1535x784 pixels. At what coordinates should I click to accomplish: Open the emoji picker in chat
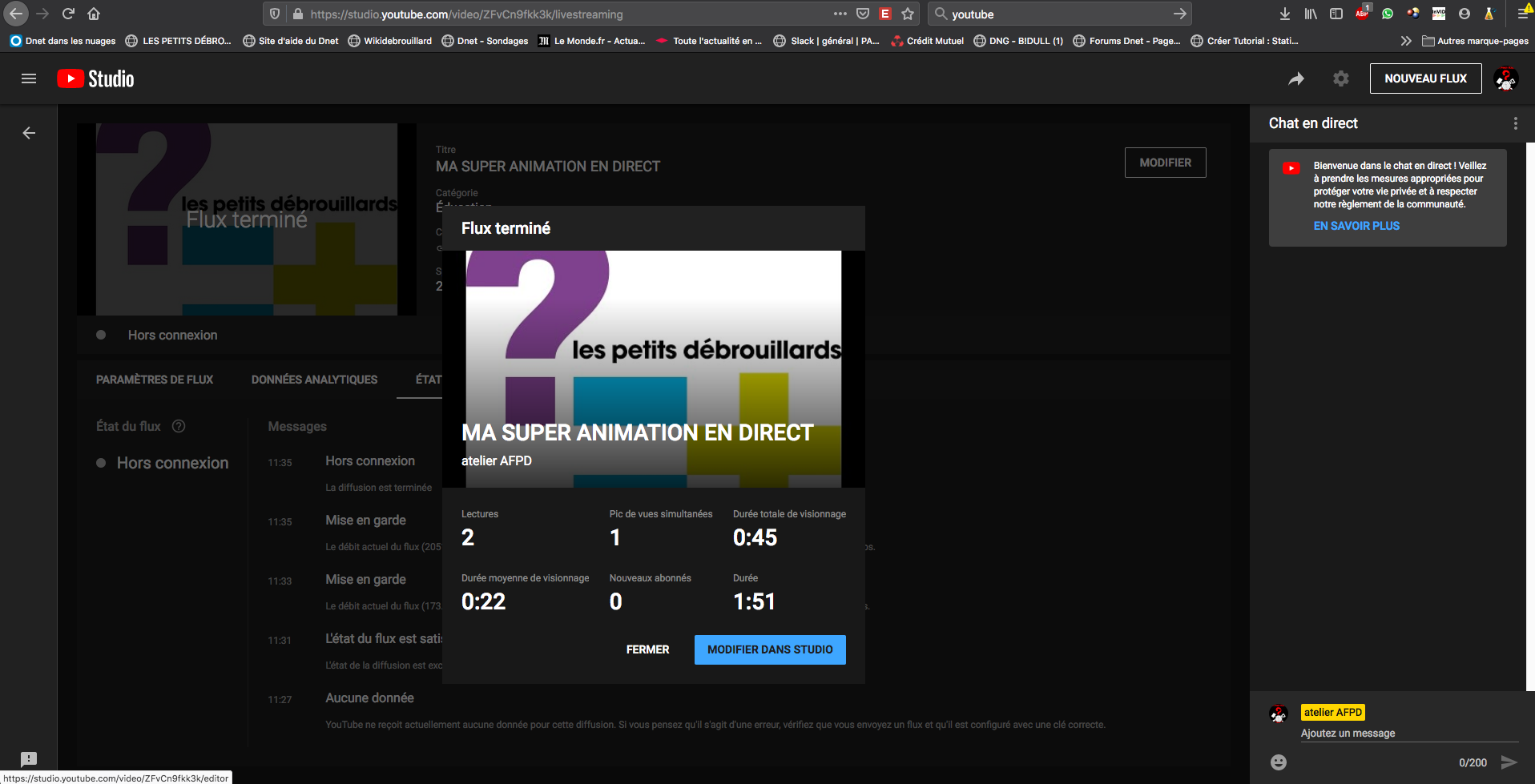click(x=1279, y=762)
